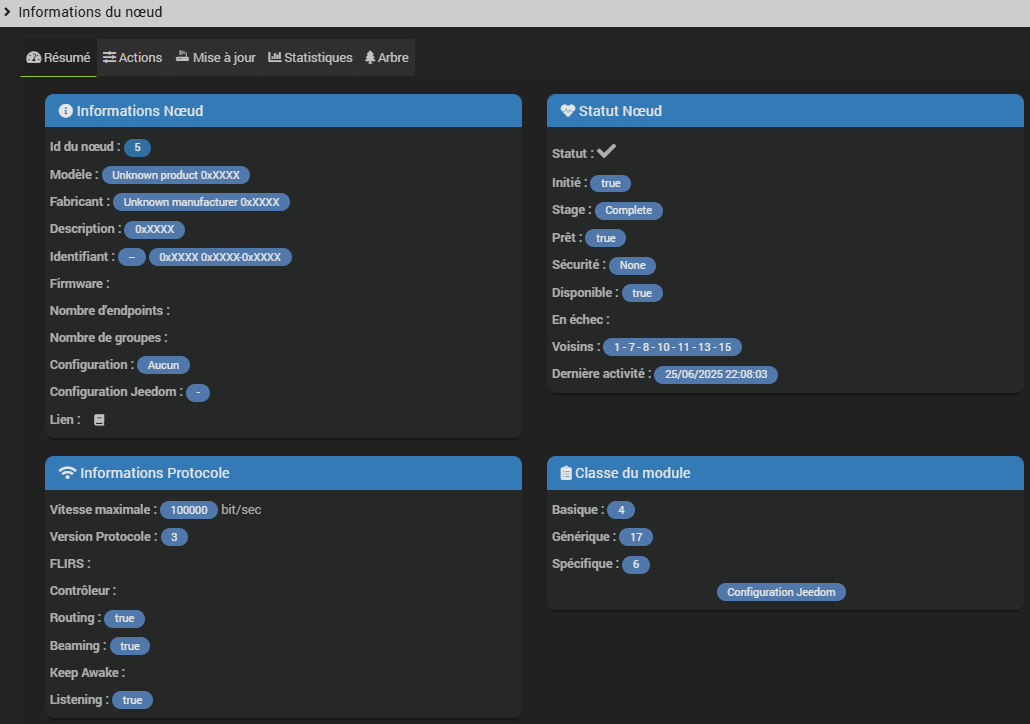Go to the Statistiques tab

click(310, 58)
